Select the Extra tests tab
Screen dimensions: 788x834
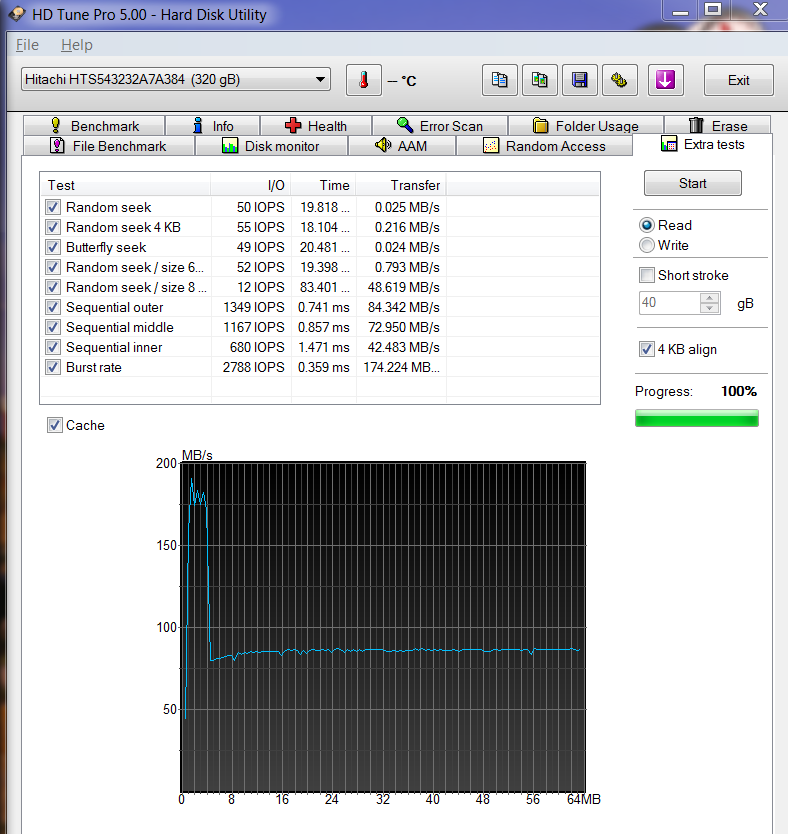[702, 144]
